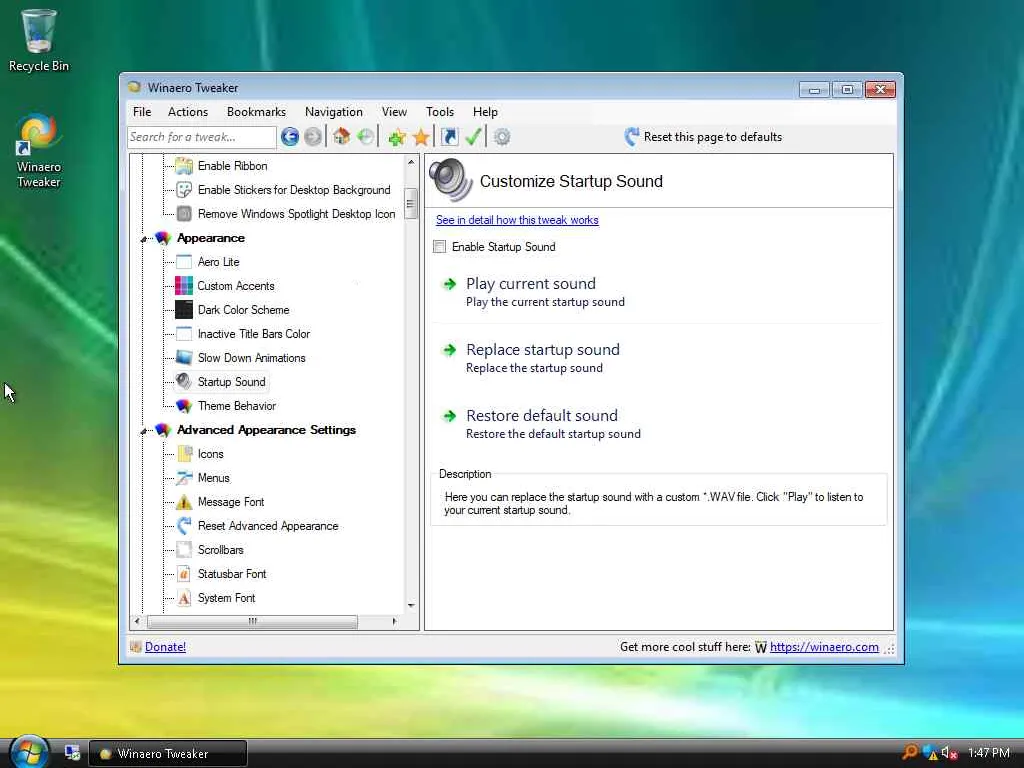Go to the Home page icon
This screenshot has height=768, width=1024.
(x=341, y=136)
